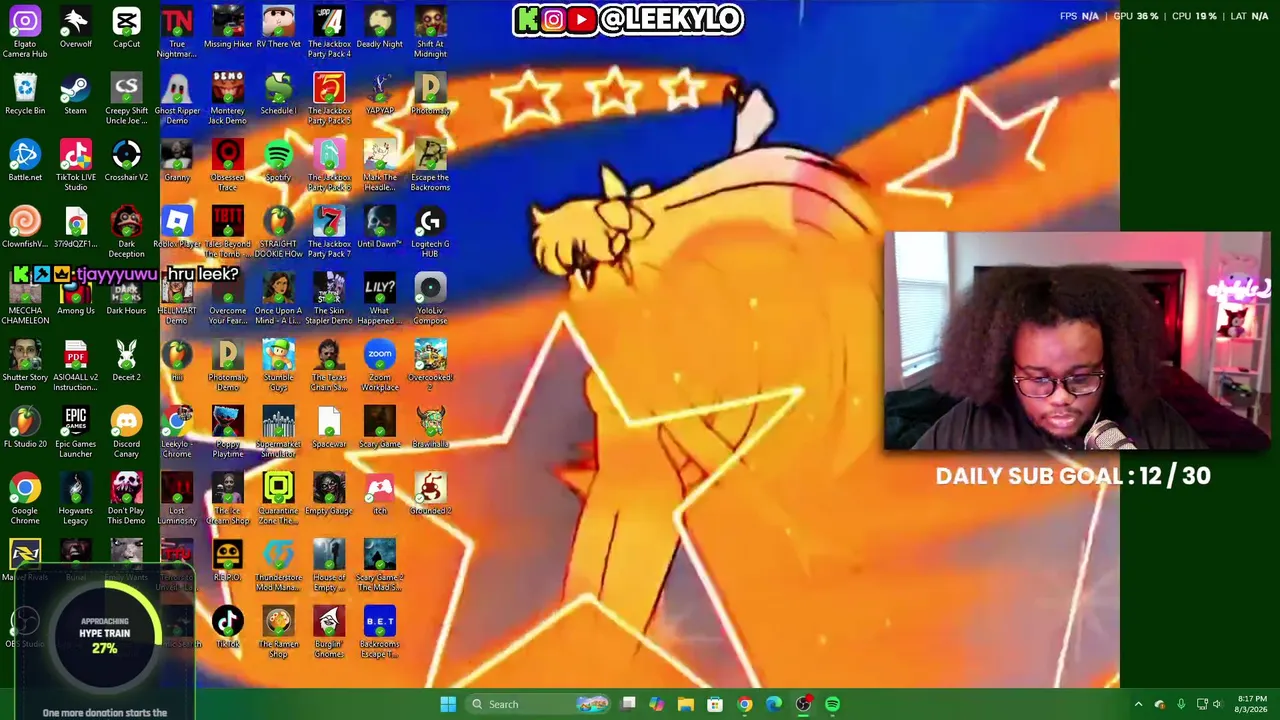Screen dimensions: 1280x720
Task: Click the Overcooked! 2 desktop icon
Action: pos(430,365)
